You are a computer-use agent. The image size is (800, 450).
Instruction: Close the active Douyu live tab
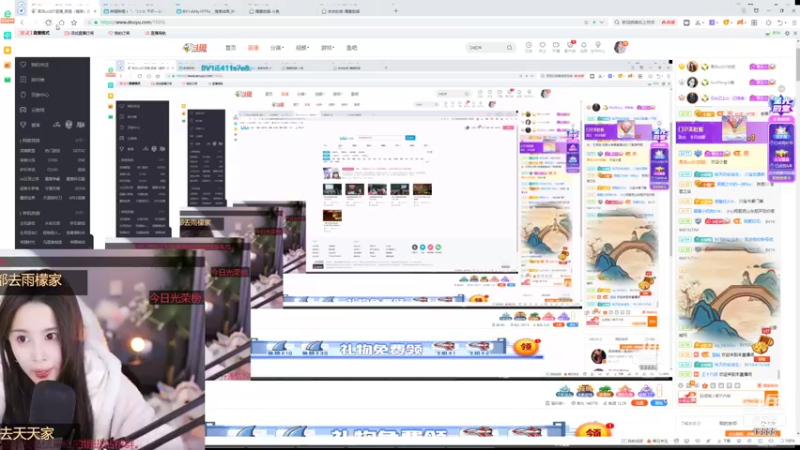[x=95, y=11]
